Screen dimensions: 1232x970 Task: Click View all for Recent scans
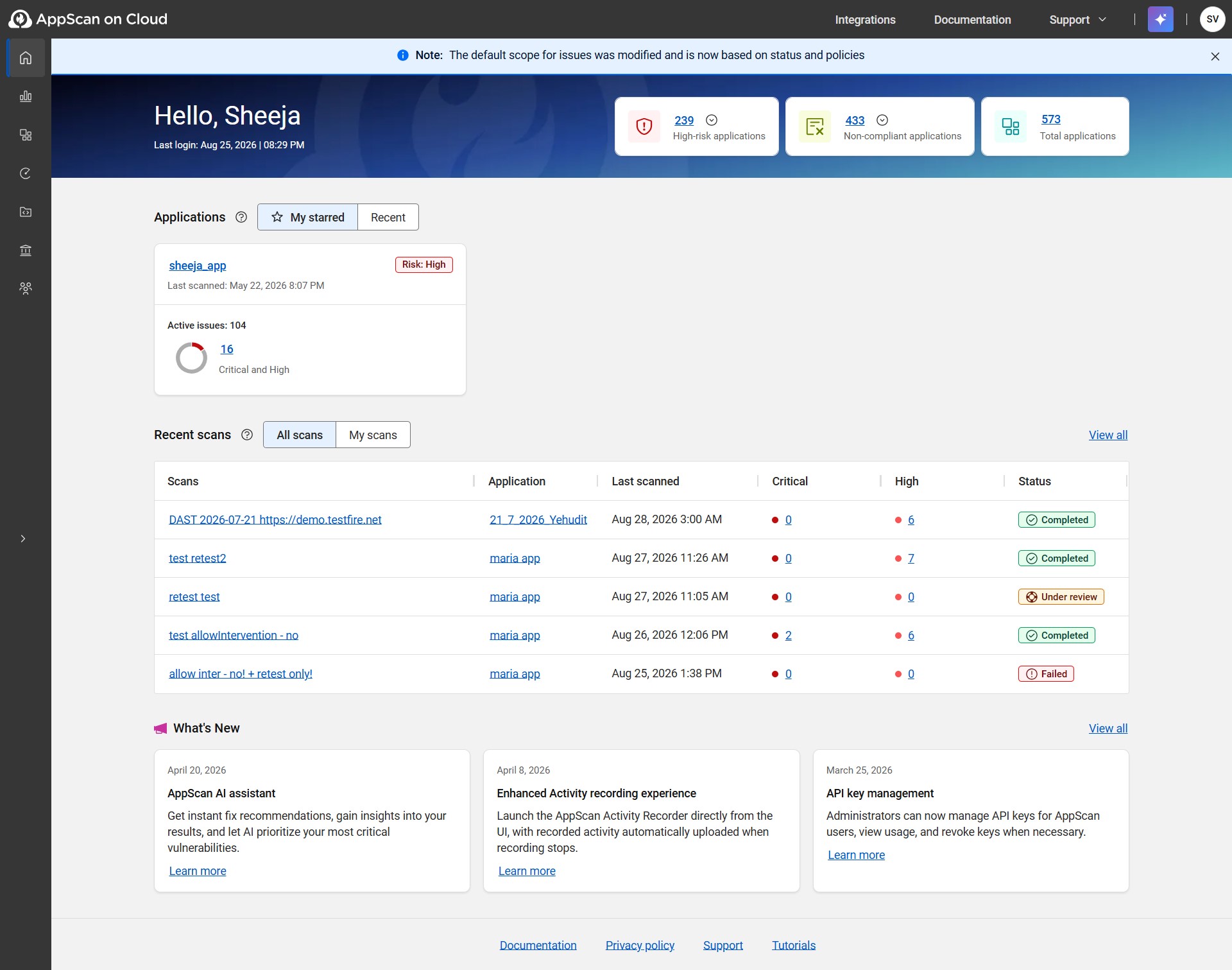tap(1108, 435)
